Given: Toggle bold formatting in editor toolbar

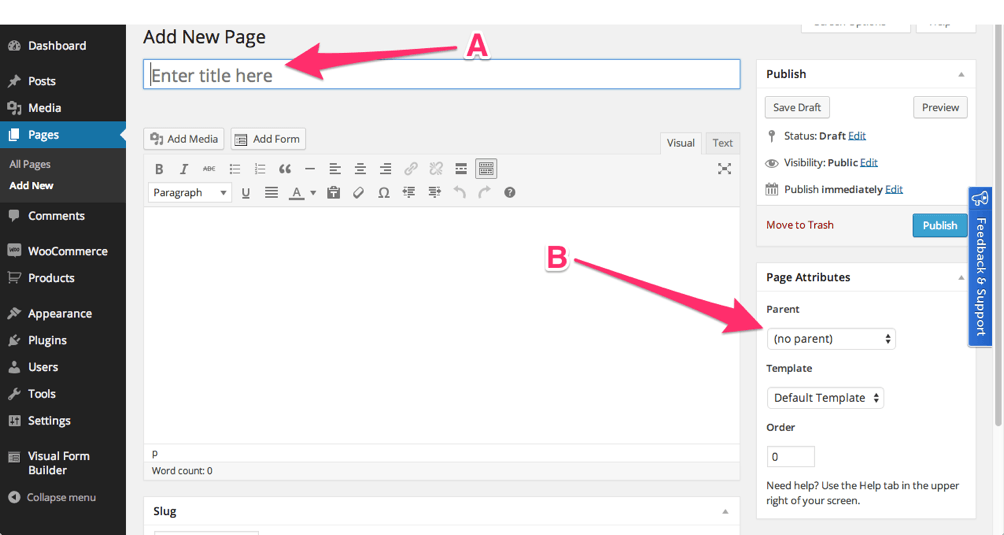Looking at the screenshot, I should (159, 169).
